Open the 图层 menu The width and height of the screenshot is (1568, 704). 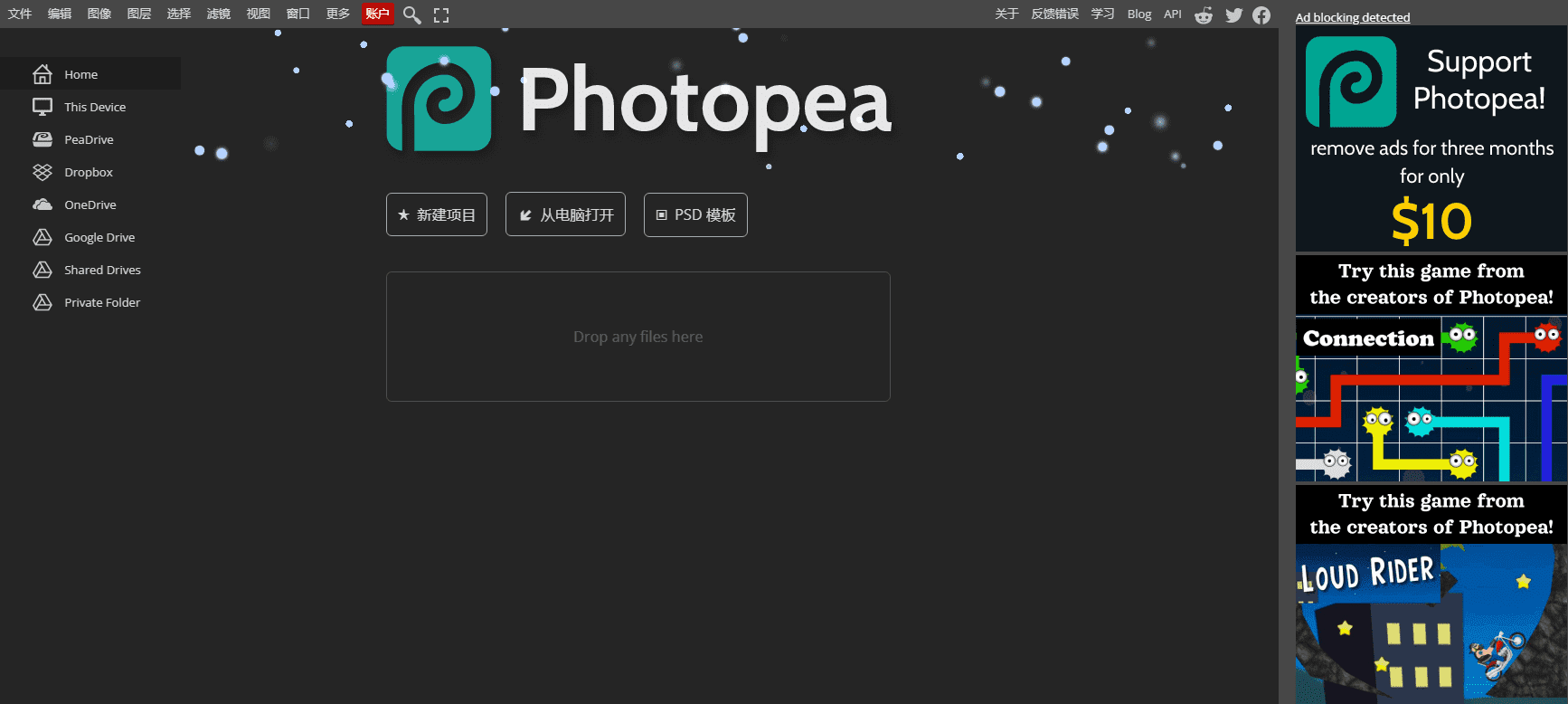139,14
